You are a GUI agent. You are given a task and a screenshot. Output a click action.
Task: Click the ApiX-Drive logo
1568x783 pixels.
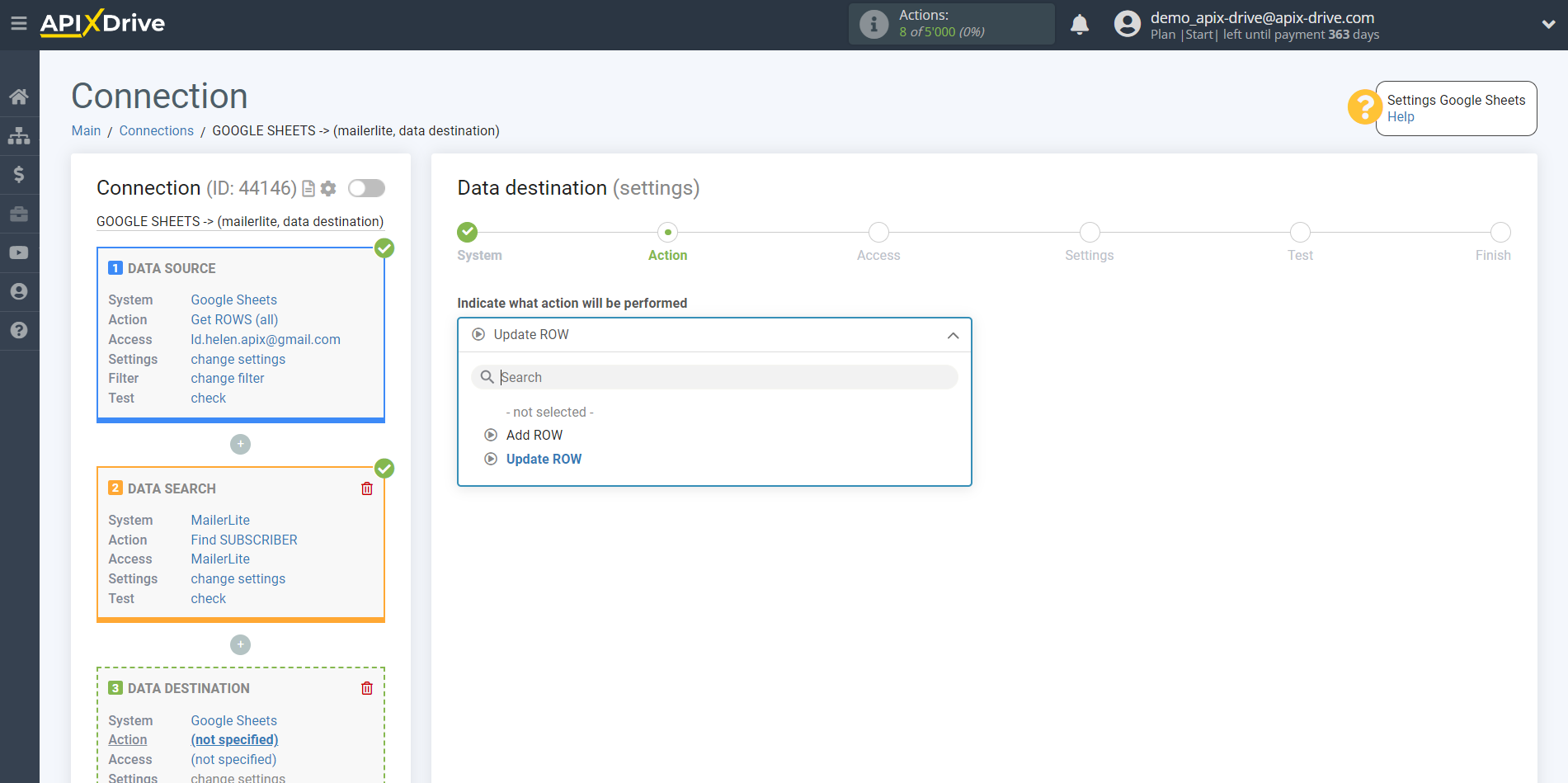(102, 23)
